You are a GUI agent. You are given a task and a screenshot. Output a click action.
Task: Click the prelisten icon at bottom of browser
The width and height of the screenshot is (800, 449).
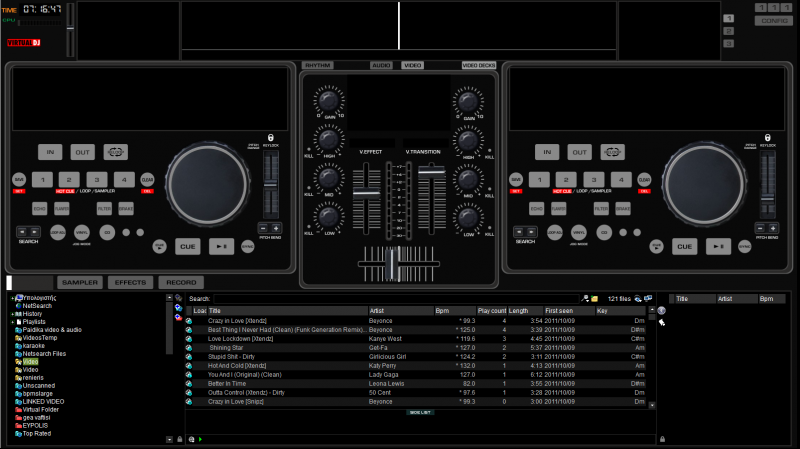click(191, 439)
